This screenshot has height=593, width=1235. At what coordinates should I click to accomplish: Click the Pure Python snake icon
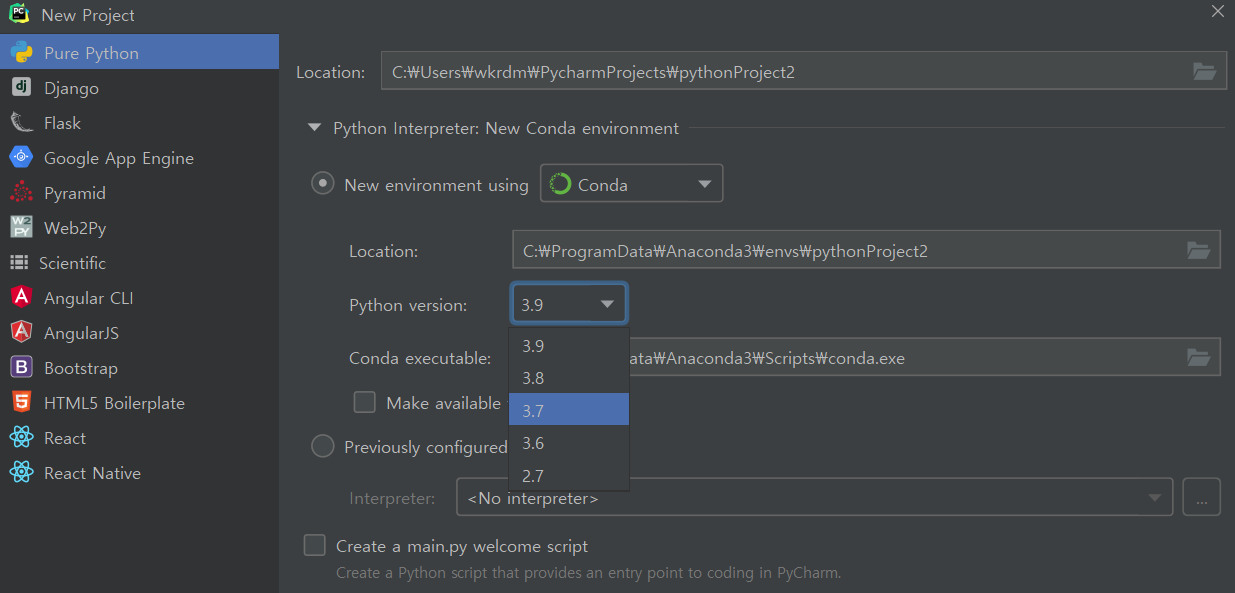pyautogui.click(x=20, y=53)
